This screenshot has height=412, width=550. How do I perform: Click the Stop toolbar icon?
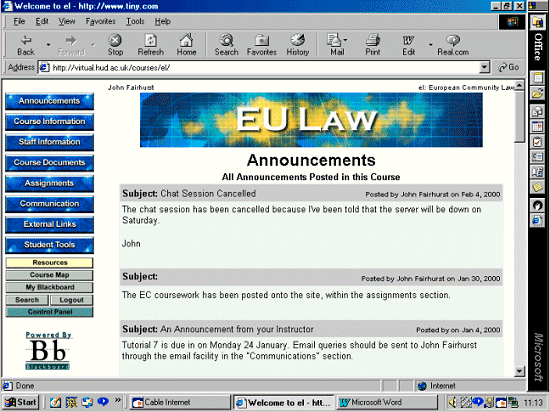click(115, 40)
